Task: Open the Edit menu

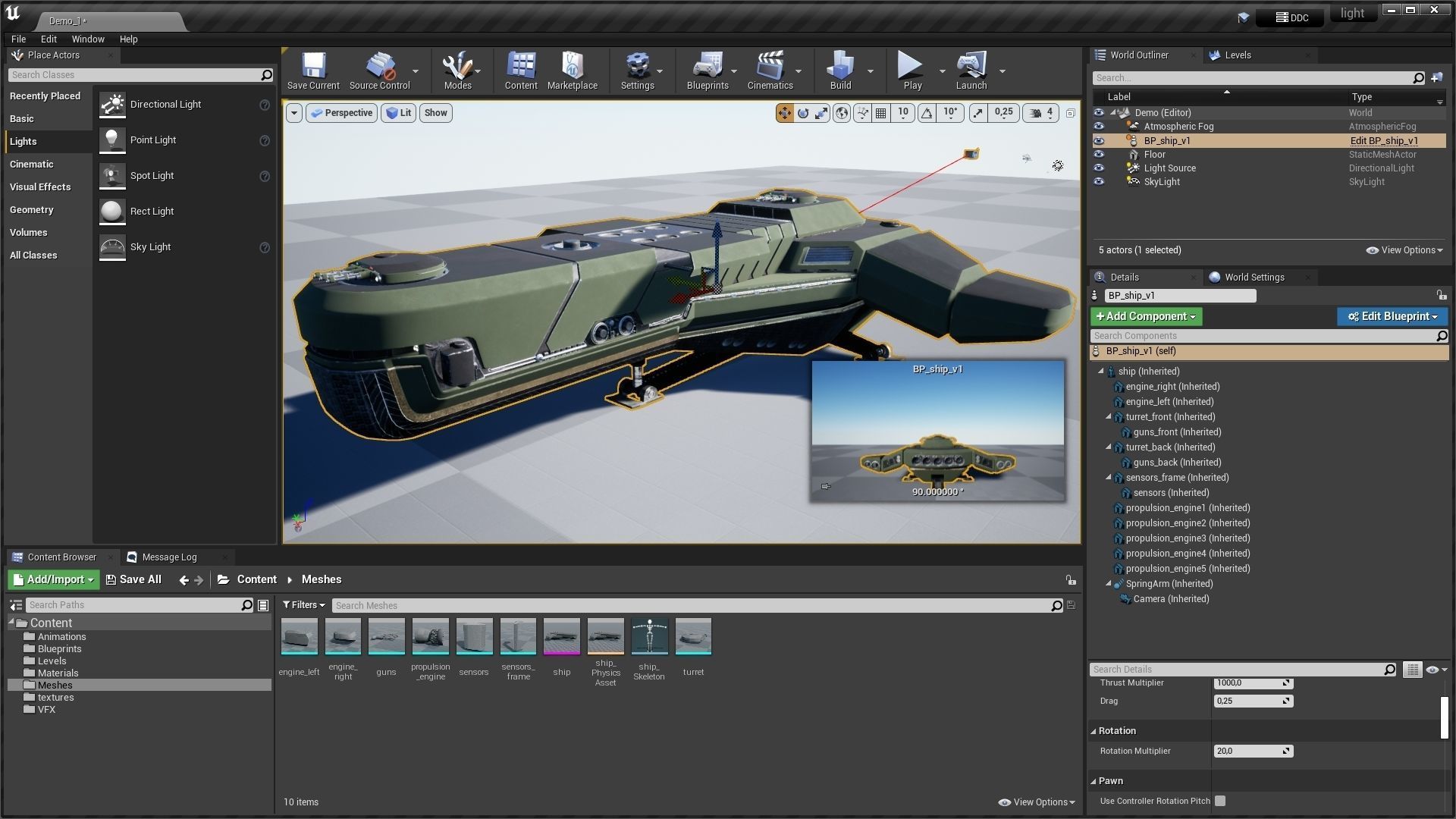Action: [x=49, y=39]
